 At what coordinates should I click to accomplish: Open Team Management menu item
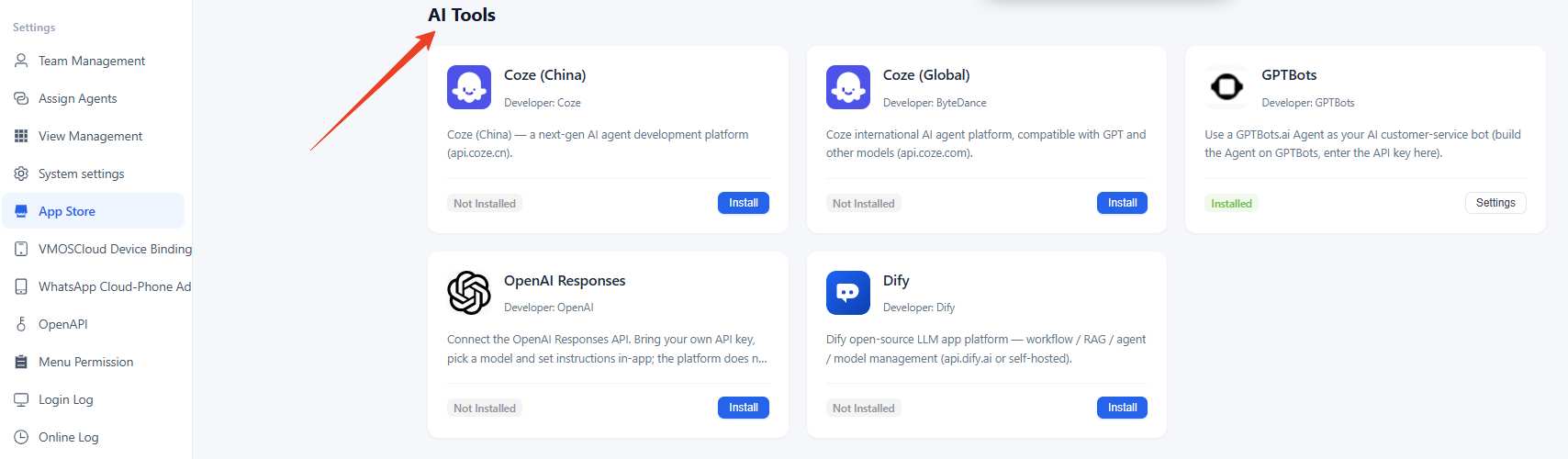93,61
